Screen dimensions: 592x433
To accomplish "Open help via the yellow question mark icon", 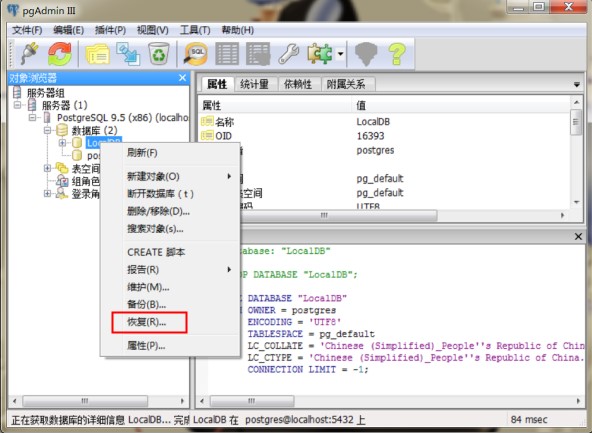I will tap(397, 54).
